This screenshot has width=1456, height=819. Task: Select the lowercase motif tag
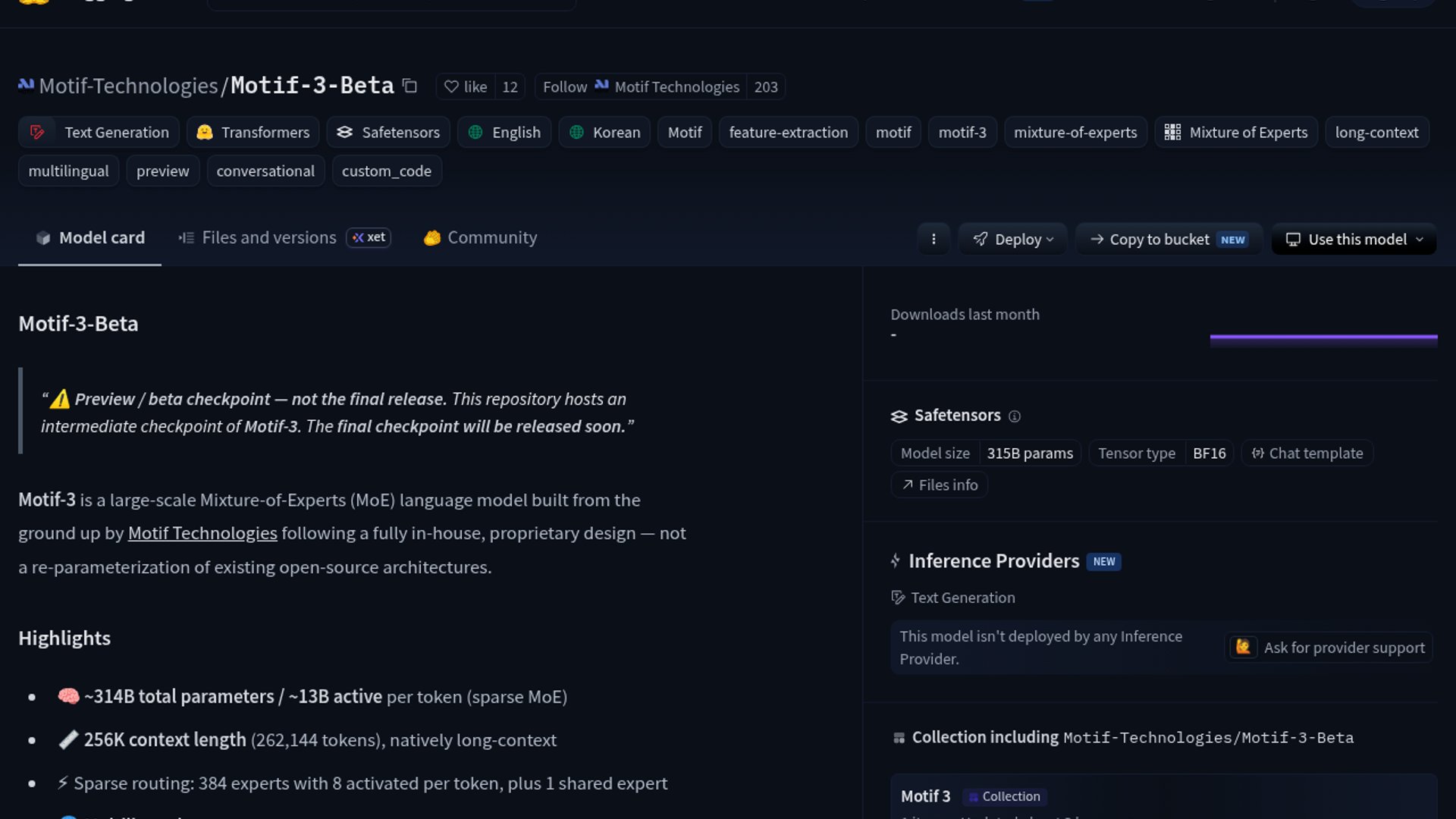point(893,132)
